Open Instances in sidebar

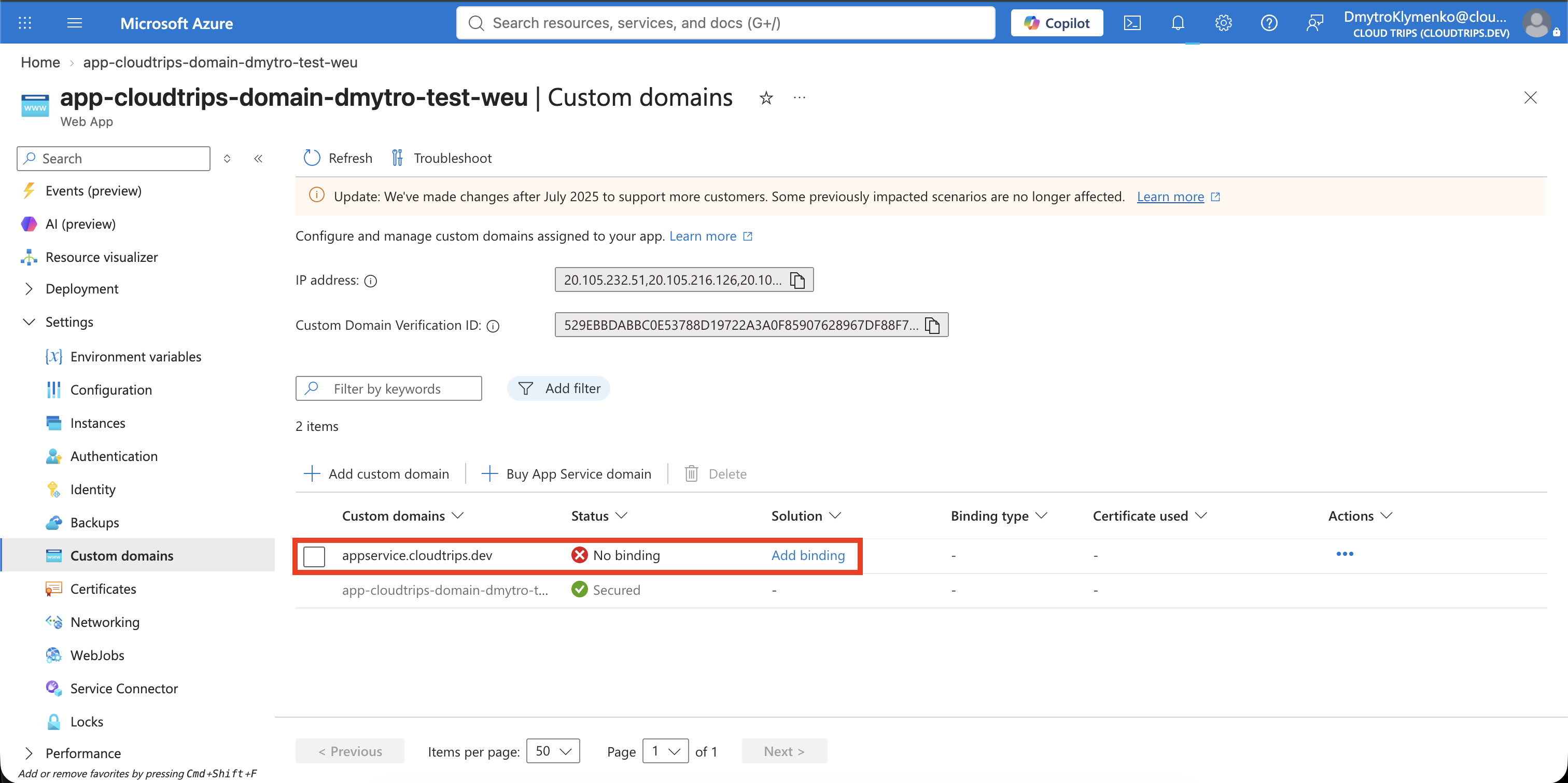pos(97,423)
